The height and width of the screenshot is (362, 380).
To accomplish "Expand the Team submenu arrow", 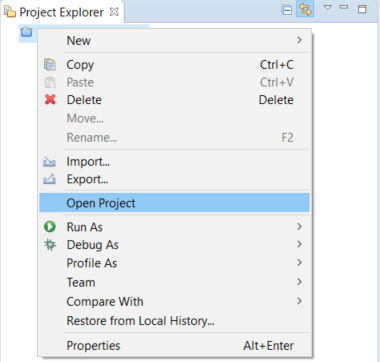I will point(299,282).
